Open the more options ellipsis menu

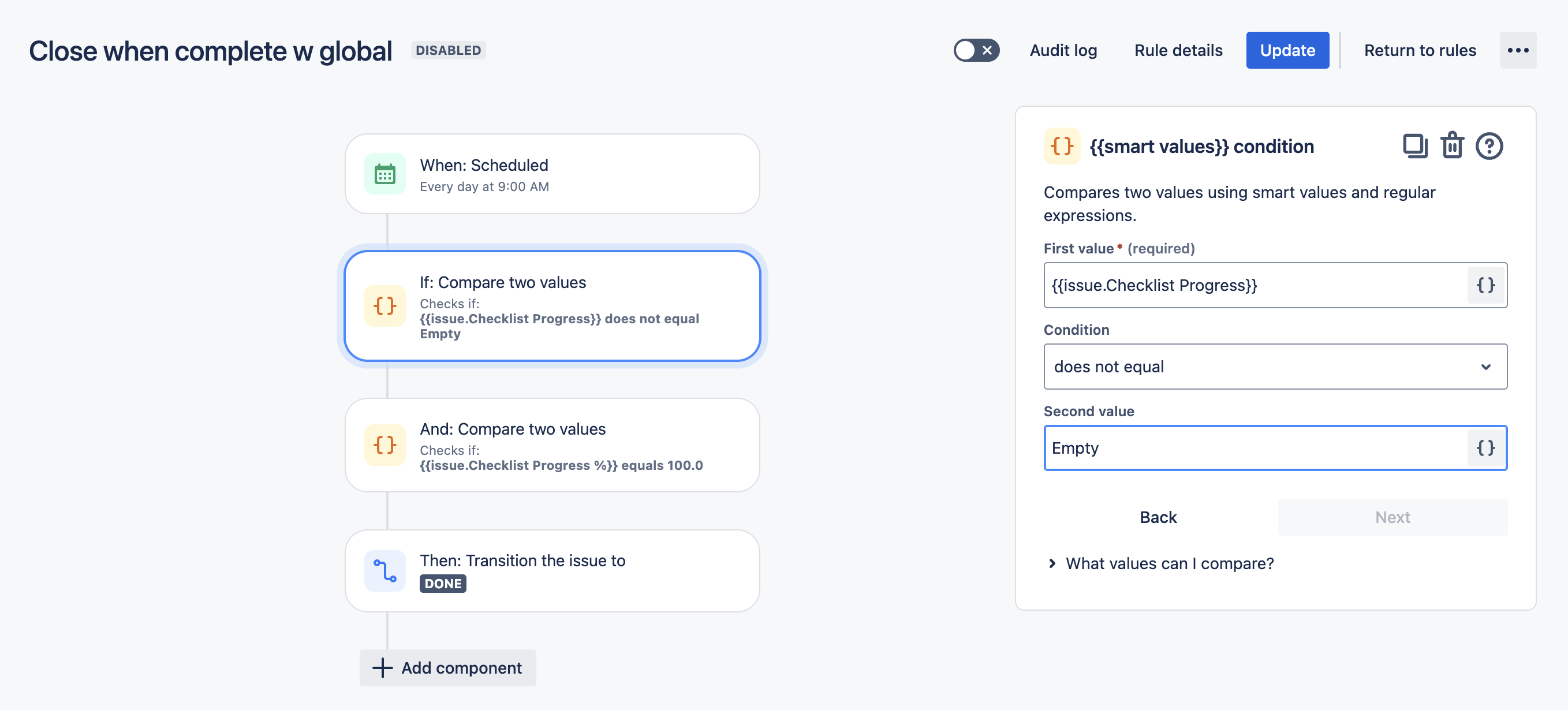[x=1517, y=50]
